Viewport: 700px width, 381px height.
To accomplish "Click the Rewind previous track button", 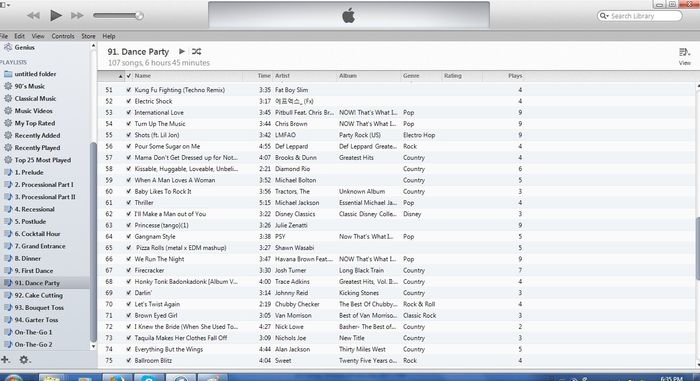I will (33, 16).
